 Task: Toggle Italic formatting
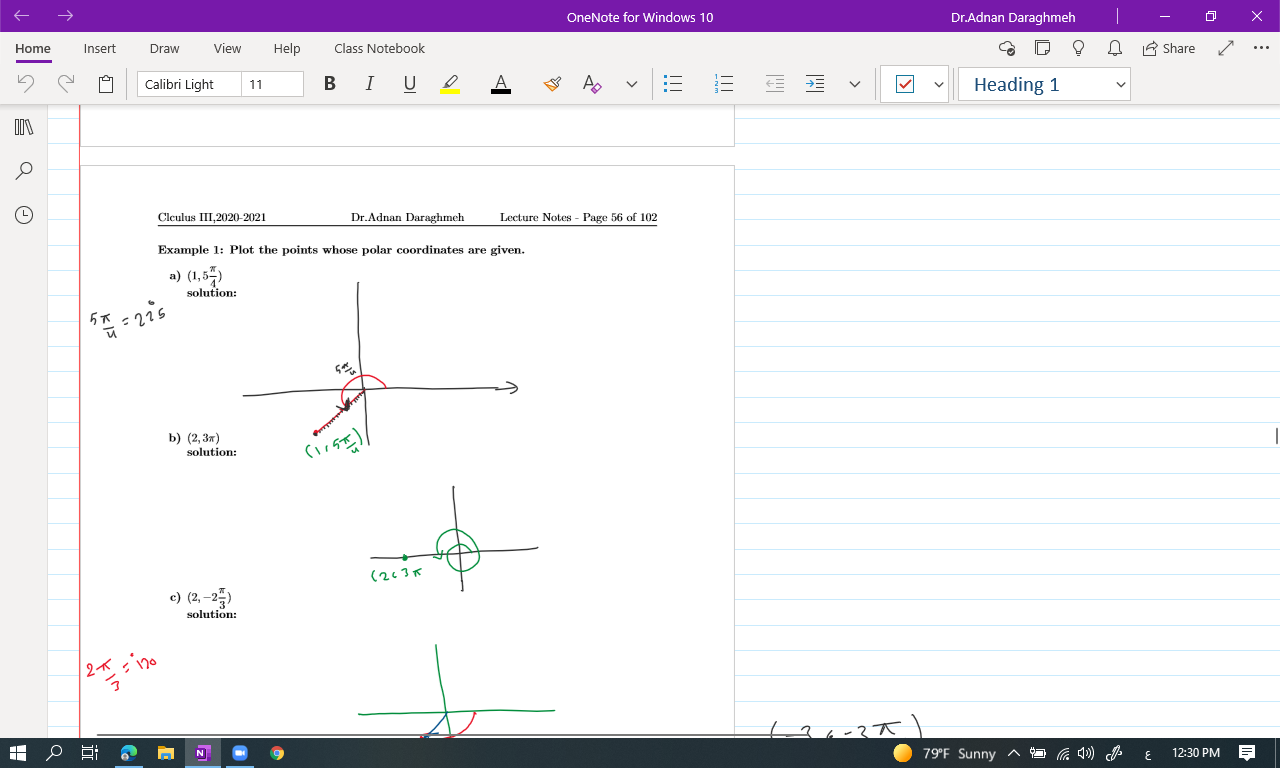[x=370, y=84]
